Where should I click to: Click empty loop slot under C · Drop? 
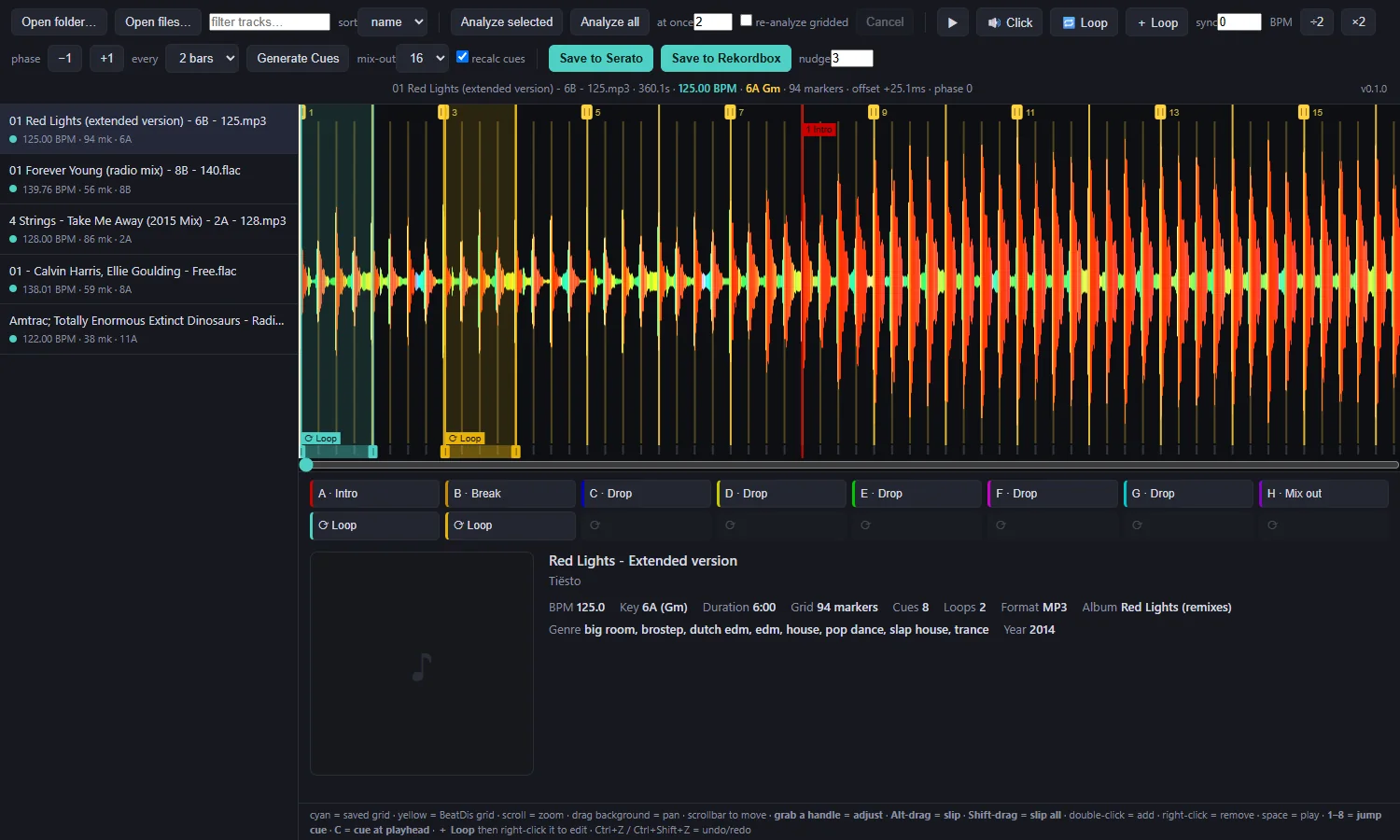646,525
